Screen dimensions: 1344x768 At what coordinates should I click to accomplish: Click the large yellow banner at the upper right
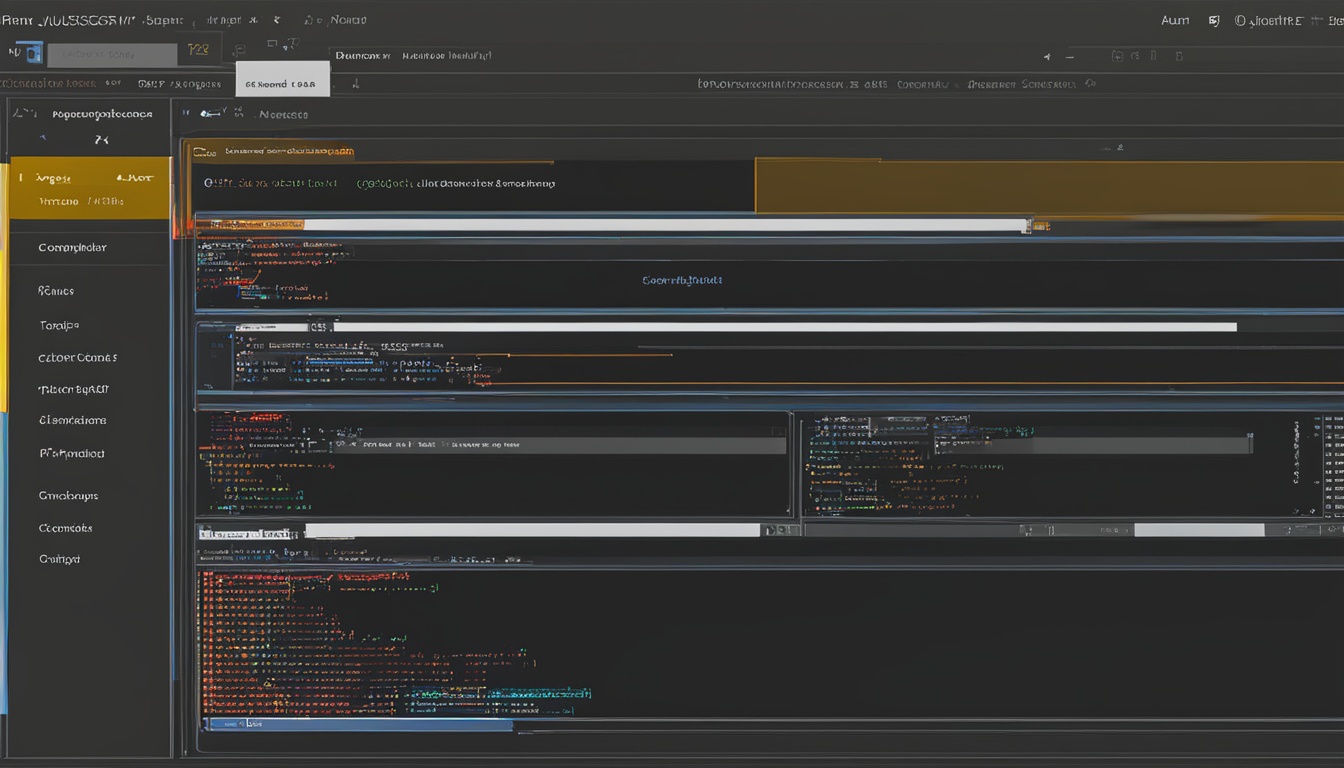click(x=1049, y=186)
